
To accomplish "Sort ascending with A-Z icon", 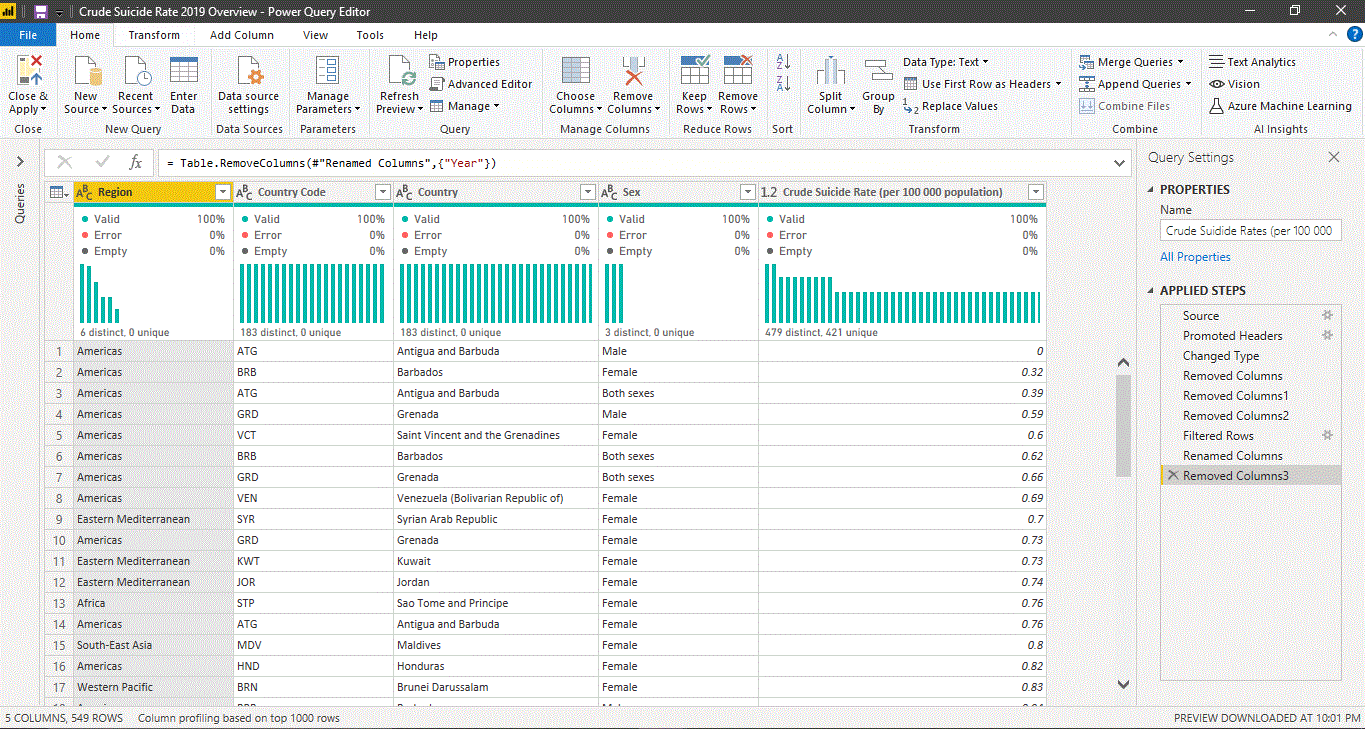I will (x=783, y=62).
